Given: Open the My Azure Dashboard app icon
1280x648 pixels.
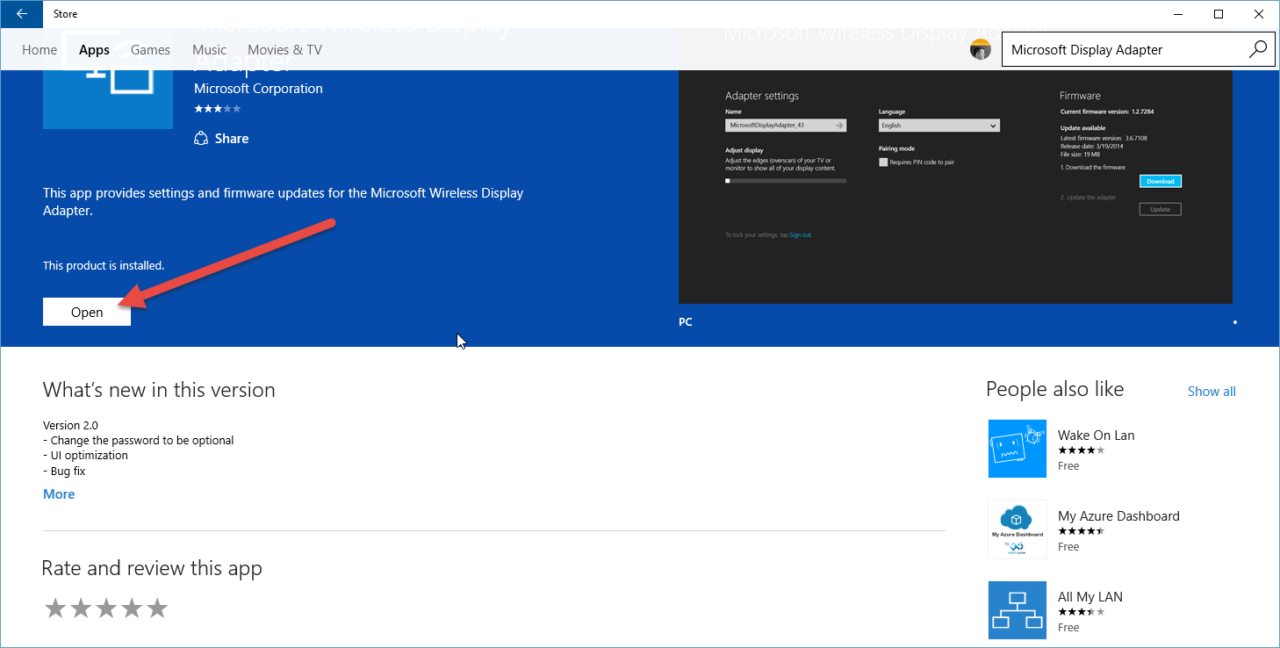Looking at the screenshot, I should click(x=1017, y=529).
